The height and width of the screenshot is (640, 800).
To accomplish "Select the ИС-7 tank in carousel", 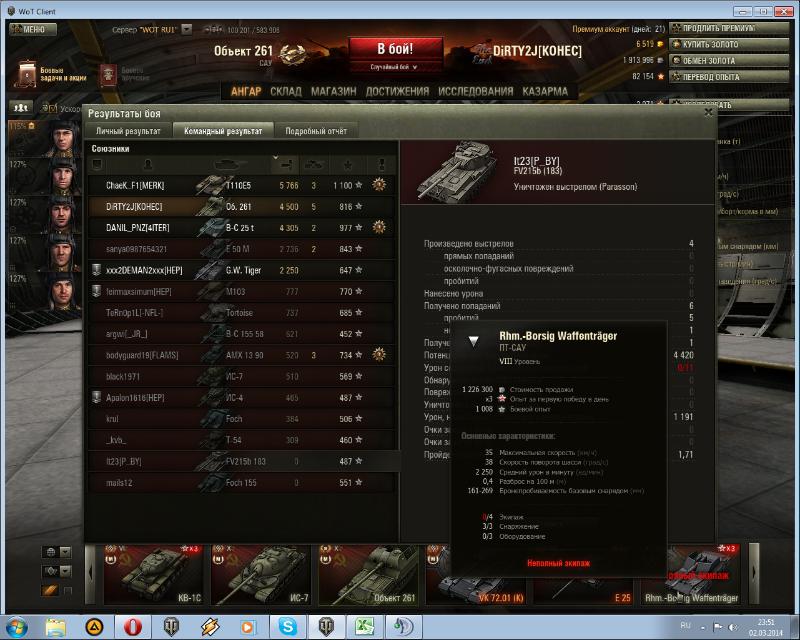I will coord(261,574).
